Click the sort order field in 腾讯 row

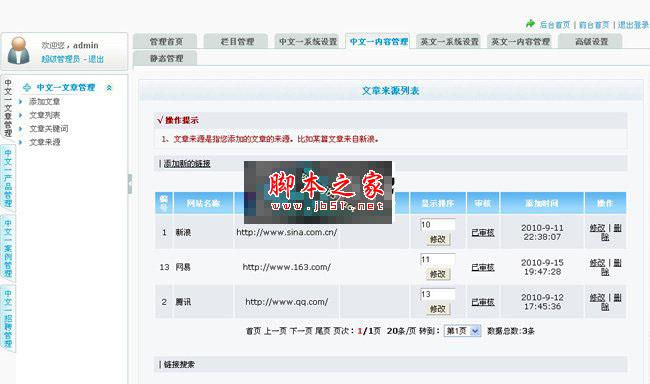tap(438, 294)
